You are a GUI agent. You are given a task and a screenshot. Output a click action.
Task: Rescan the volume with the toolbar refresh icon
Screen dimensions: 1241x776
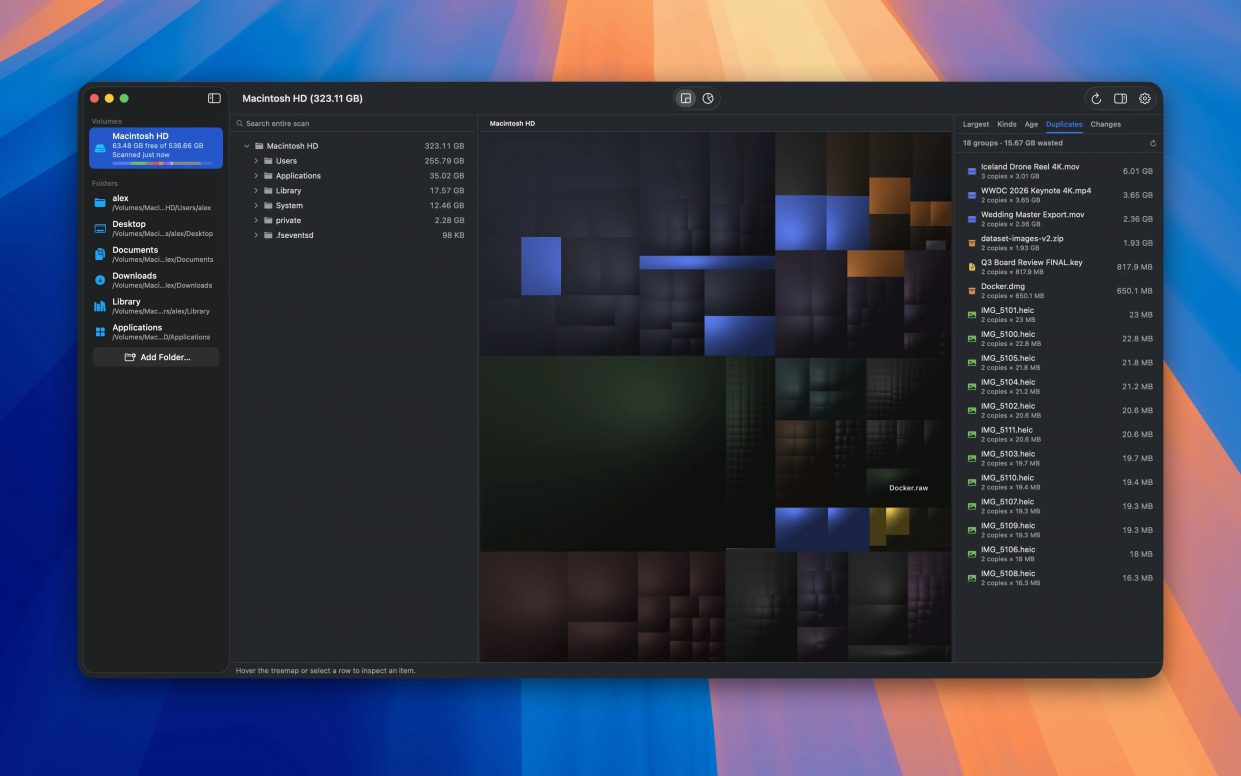coord(1096,98)
